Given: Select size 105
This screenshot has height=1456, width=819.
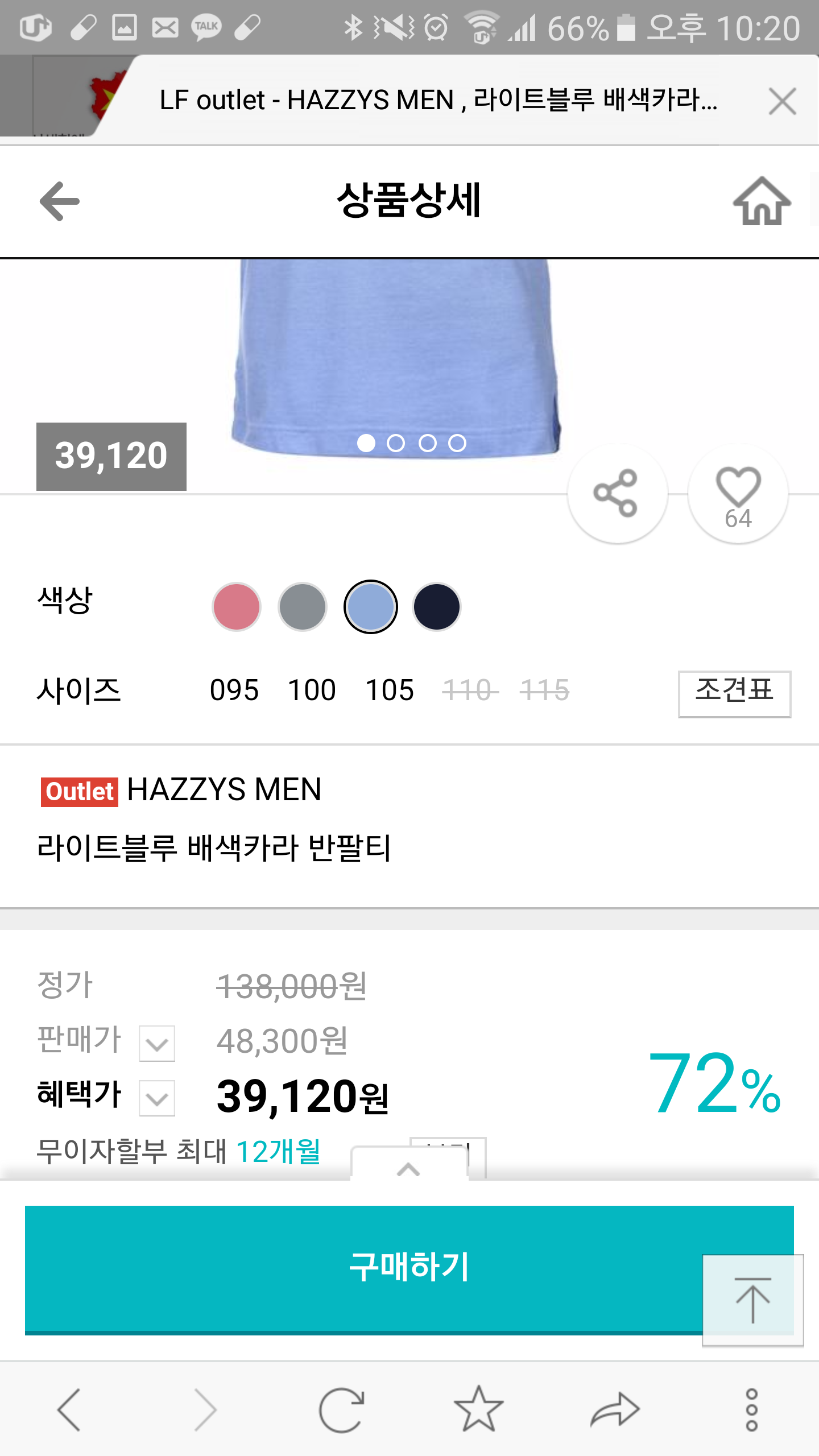Looking at the screenshot, I should pos(390,690).
